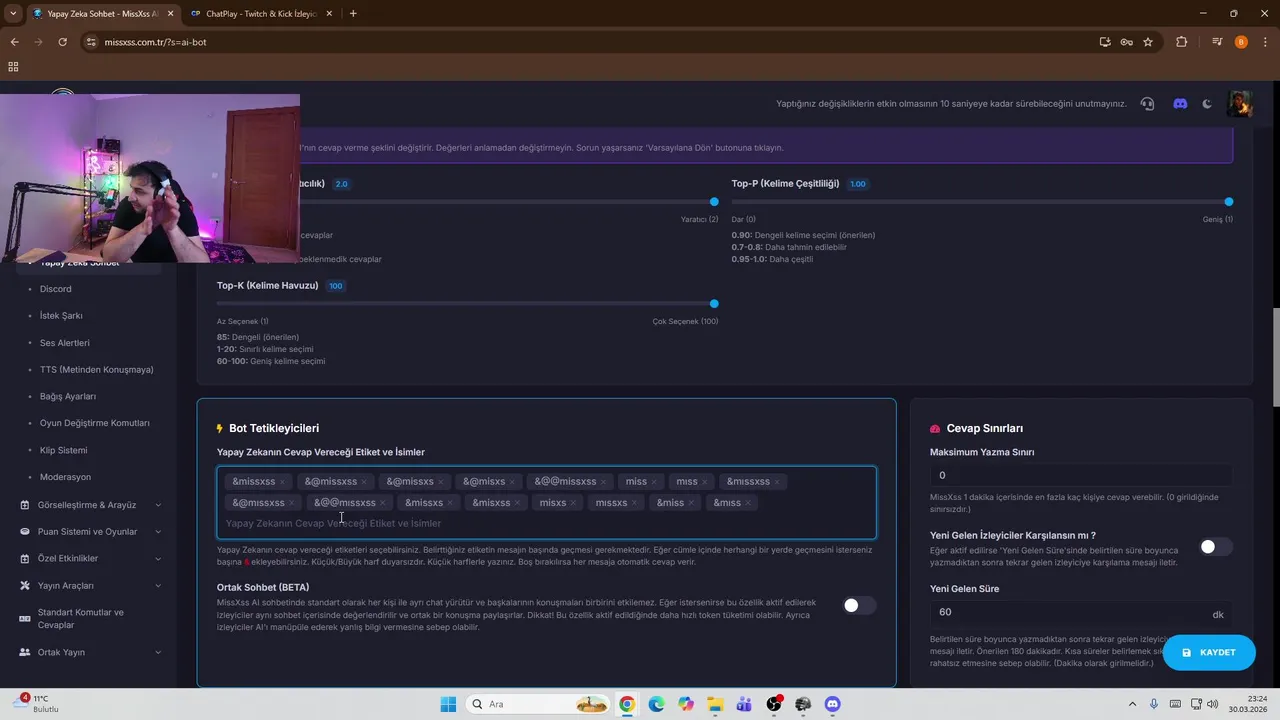Open the Chrome tab search dropdown

coord(13,14)
